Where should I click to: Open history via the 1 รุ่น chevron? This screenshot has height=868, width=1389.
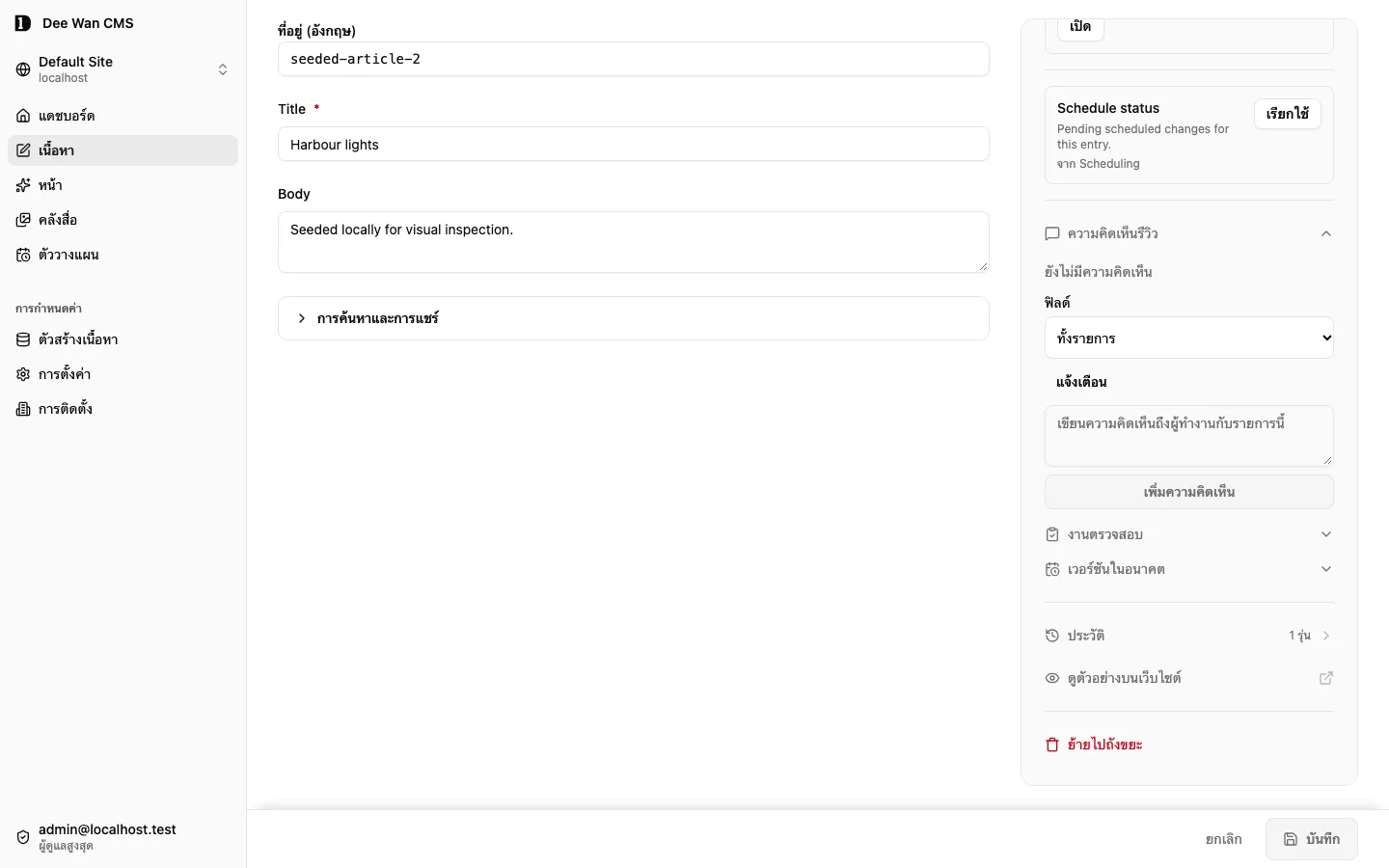click(x=1326, y=636)
